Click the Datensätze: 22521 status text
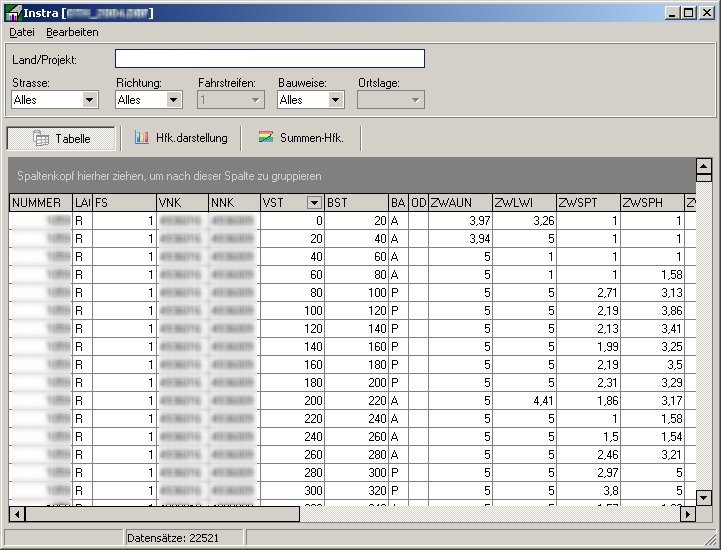The height and width of the screenshot is (550, 721). pos(173,538)
